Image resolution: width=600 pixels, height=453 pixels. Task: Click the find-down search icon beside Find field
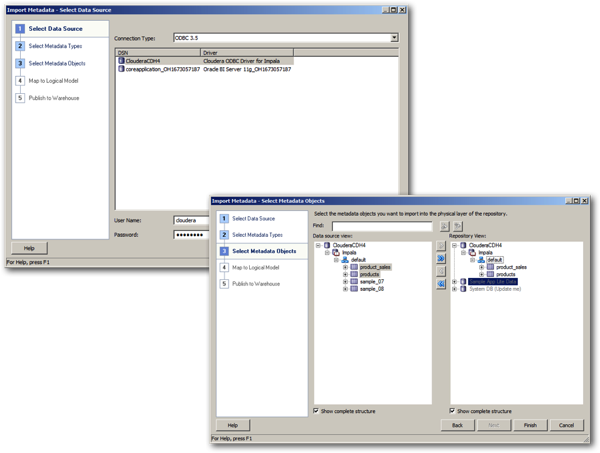coord(444,226)
